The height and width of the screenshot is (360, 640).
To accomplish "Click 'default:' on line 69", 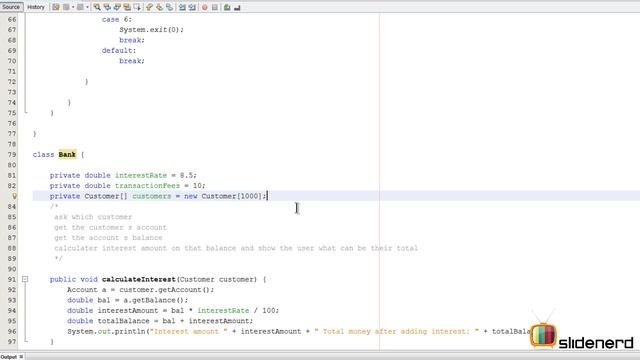I will [x=119, y=51].
